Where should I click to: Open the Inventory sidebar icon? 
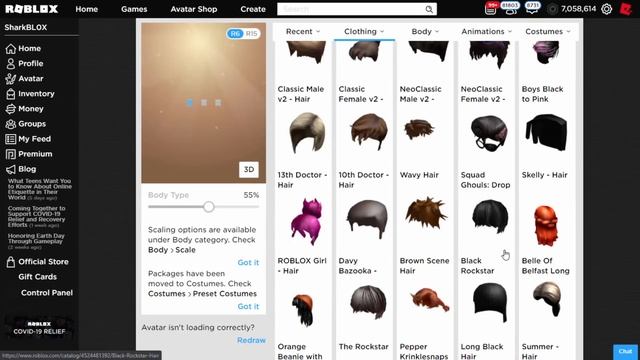[x=11, y=94]
